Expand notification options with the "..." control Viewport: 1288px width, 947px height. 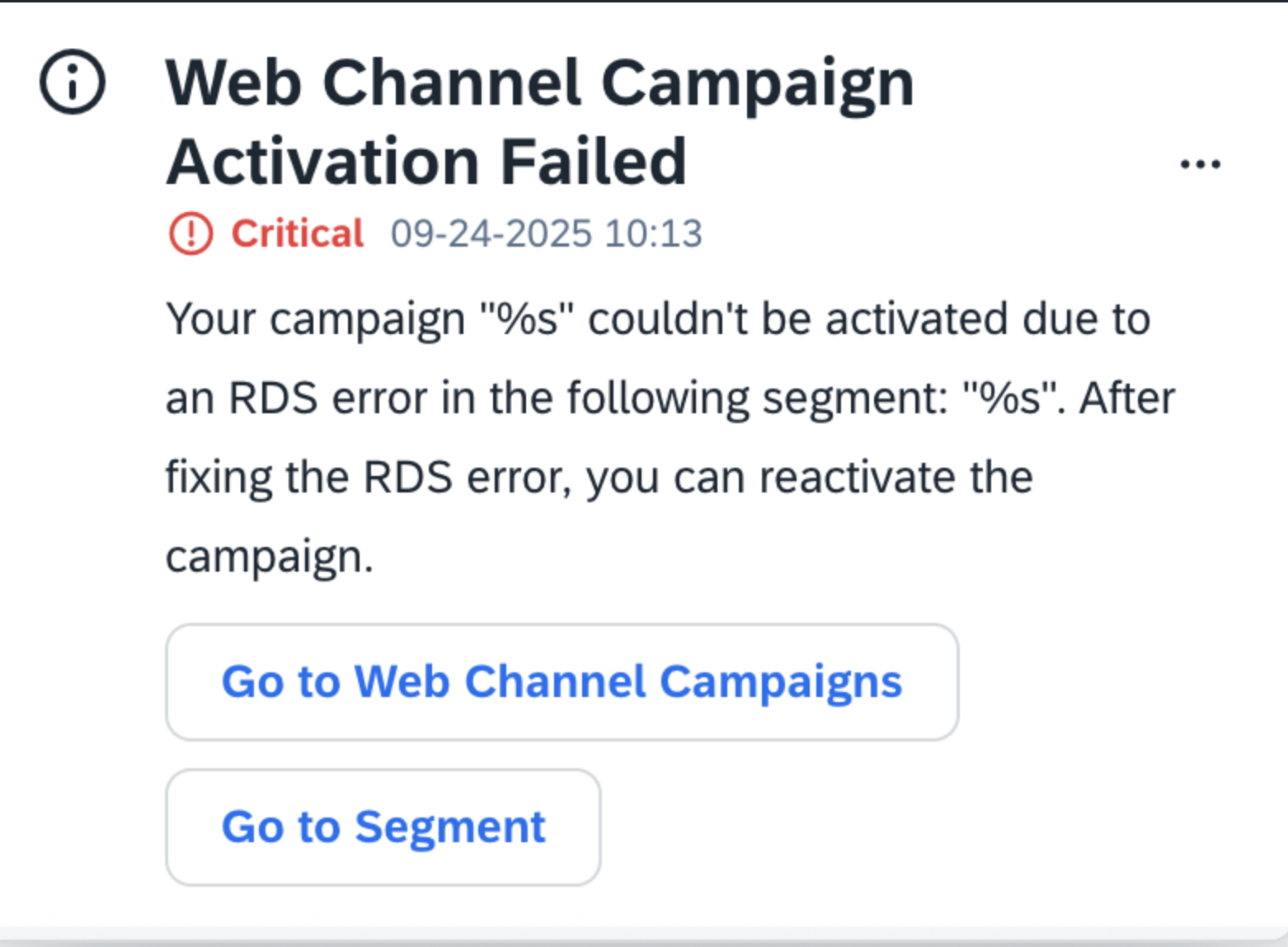[x=1200, y=163]
